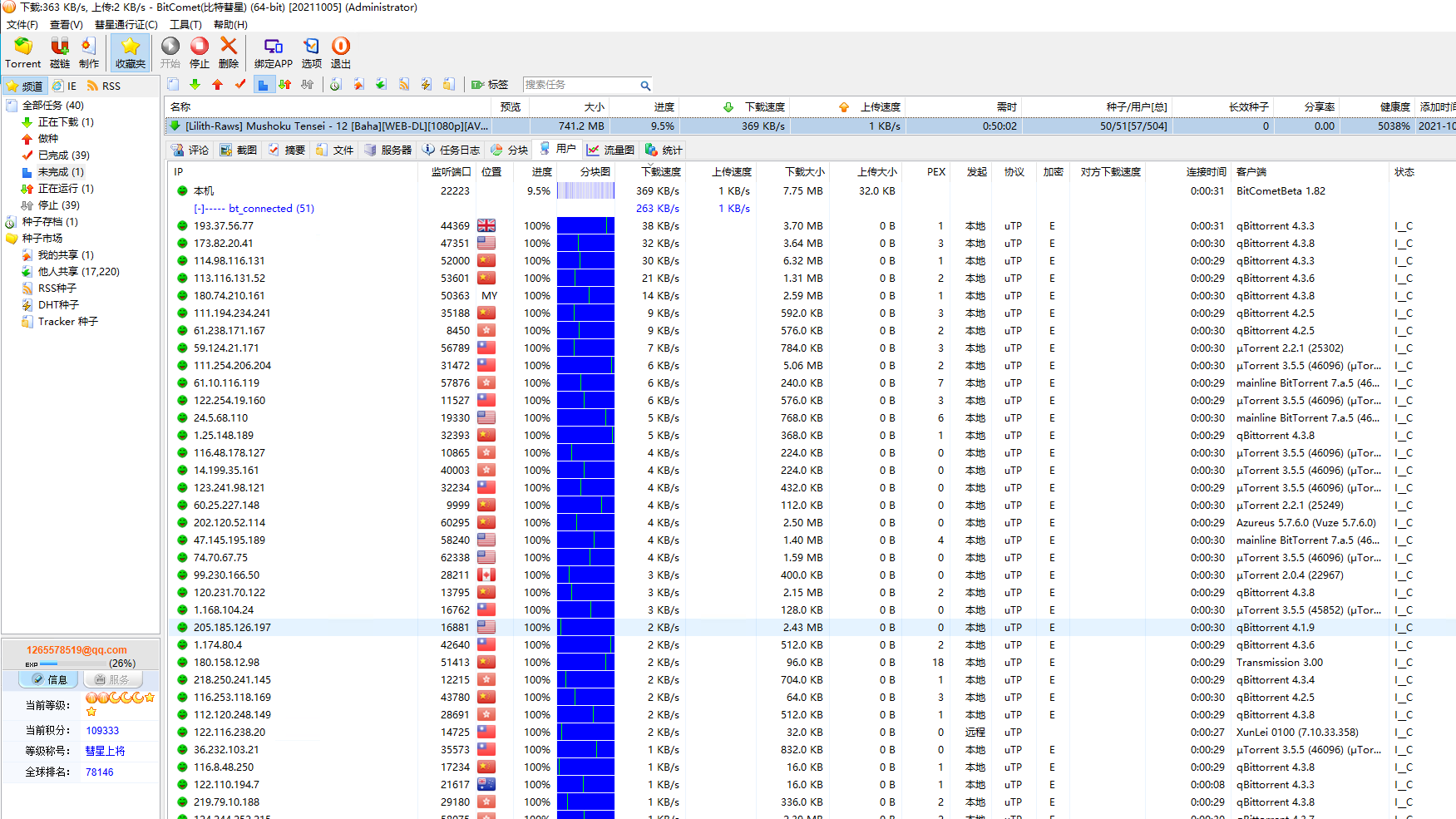Screen dimensions: 1456x819
Task: Collapse the bt_connected (51) peer group
Action: pos(200,209)
